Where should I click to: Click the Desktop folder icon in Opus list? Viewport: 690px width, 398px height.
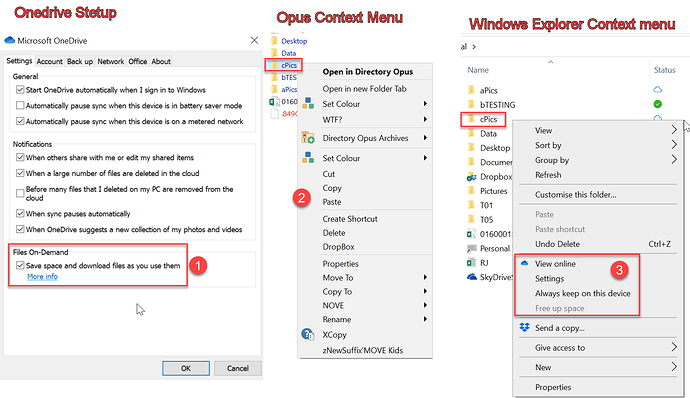(275, 41)
